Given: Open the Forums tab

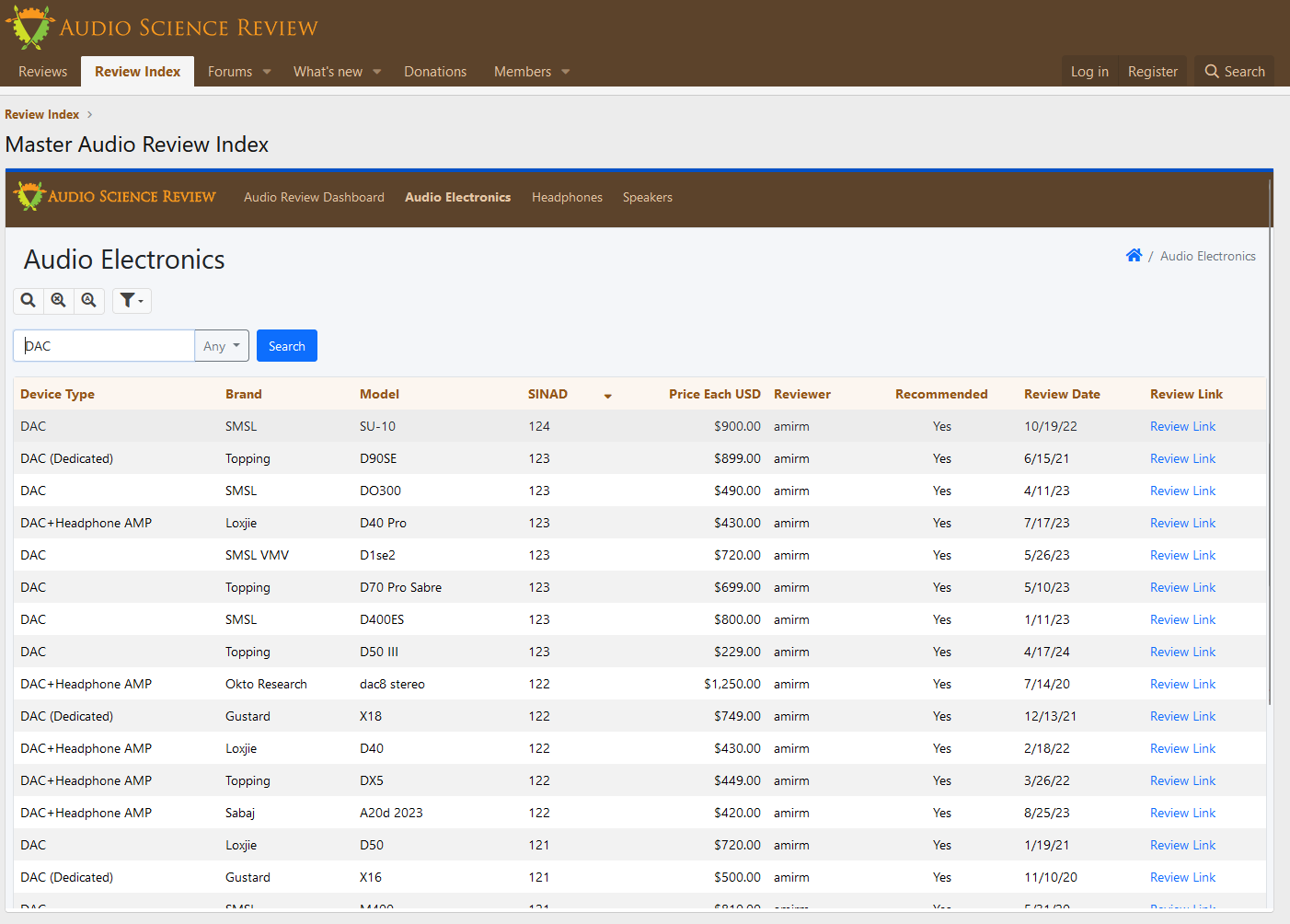Looking at the screenshot, I should tap(230, 71).
